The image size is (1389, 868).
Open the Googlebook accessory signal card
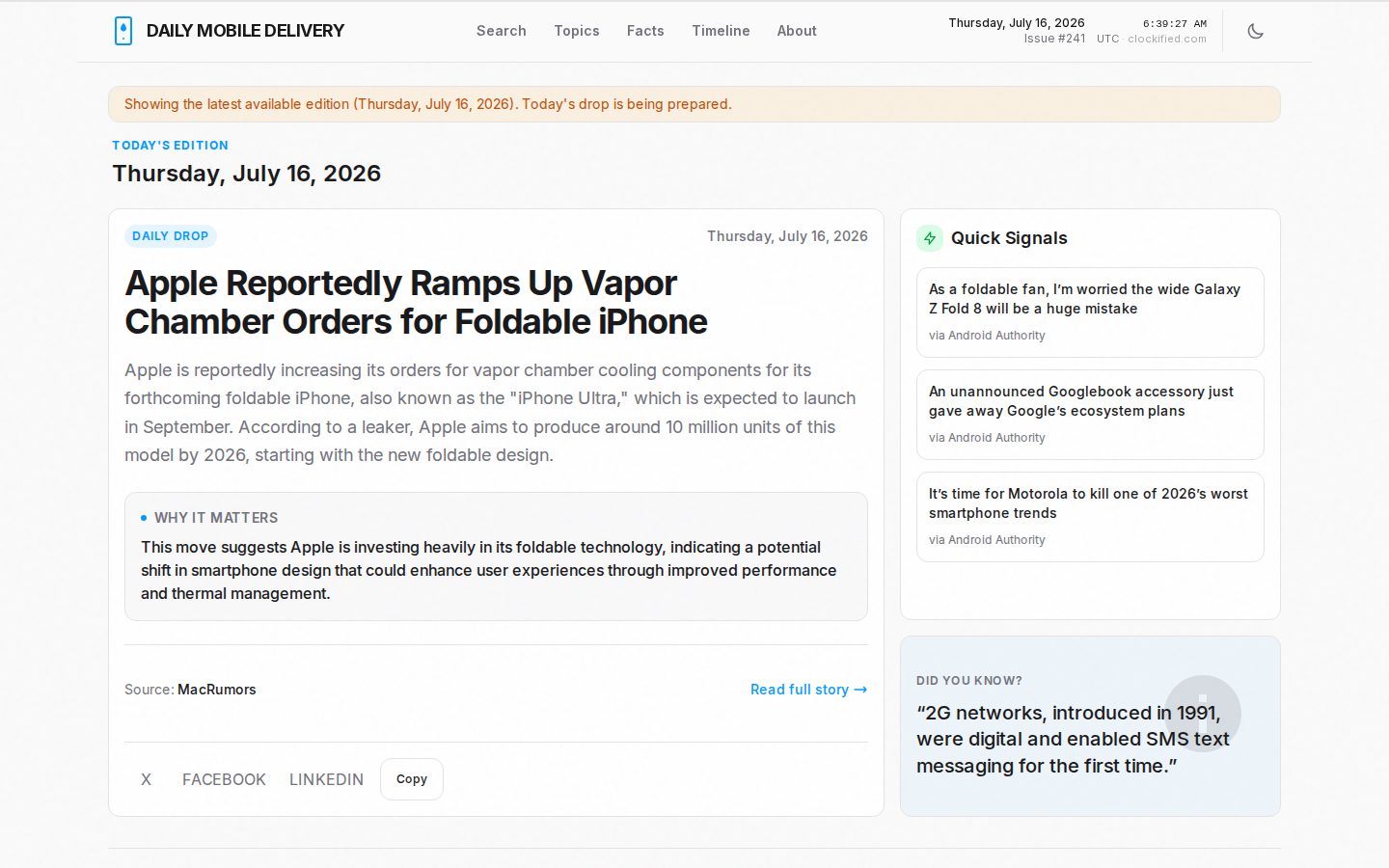(1090, 415)
